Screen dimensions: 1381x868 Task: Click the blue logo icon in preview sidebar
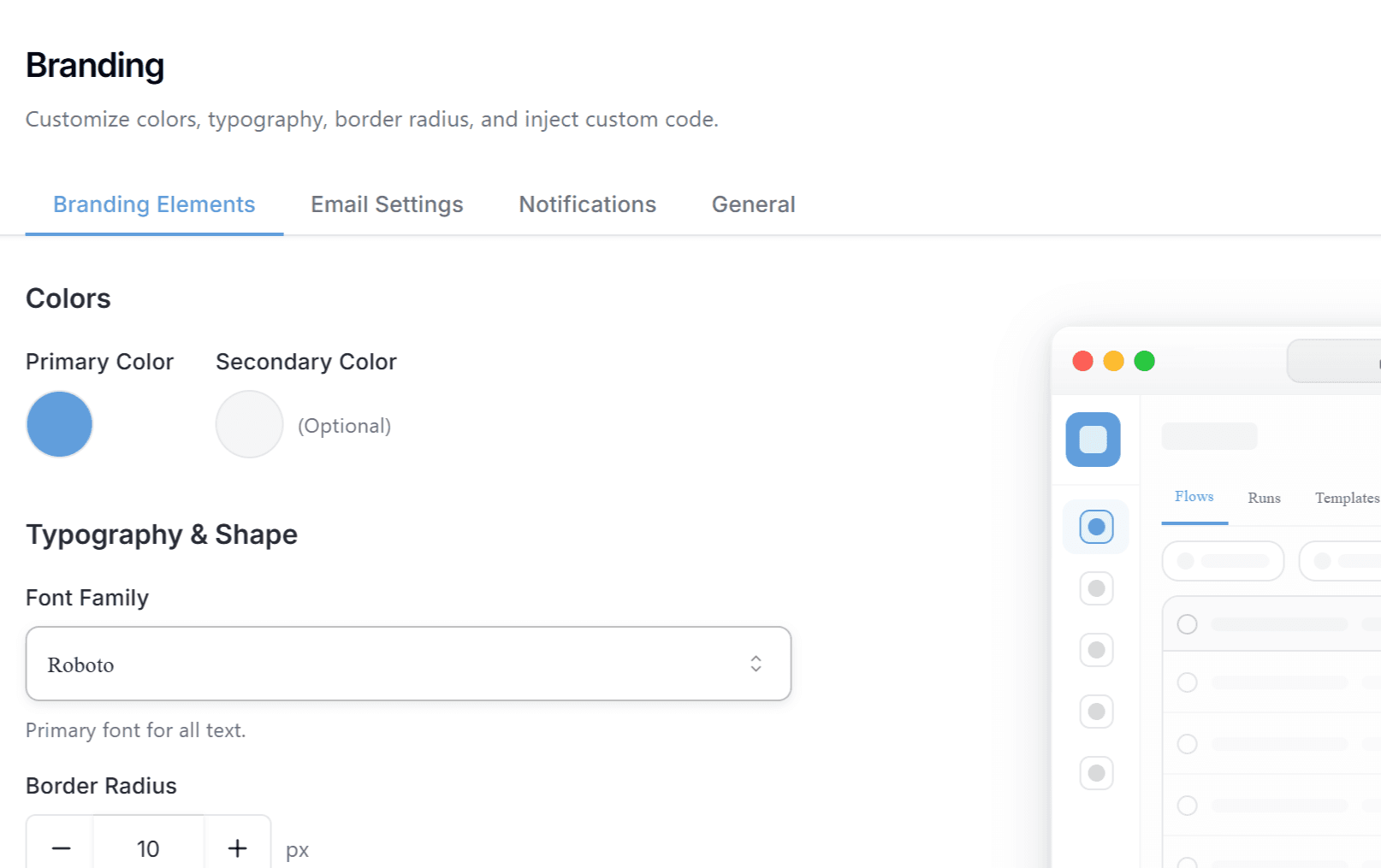tap(1093, 440)
